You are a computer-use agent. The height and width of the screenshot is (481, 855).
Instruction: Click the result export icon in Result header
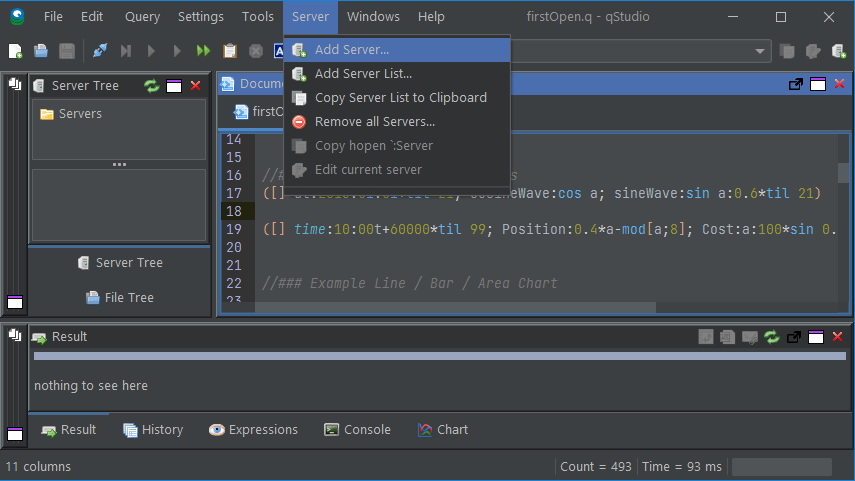tap(706, 336)
